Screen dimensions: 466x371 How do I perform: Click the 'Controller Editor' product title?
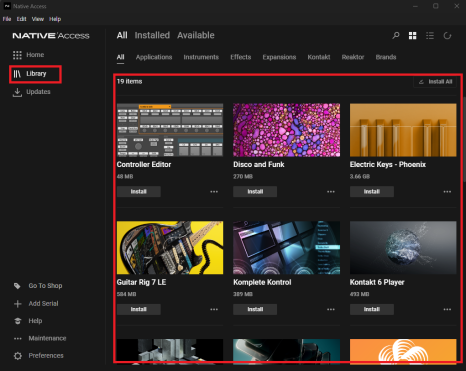144,164
